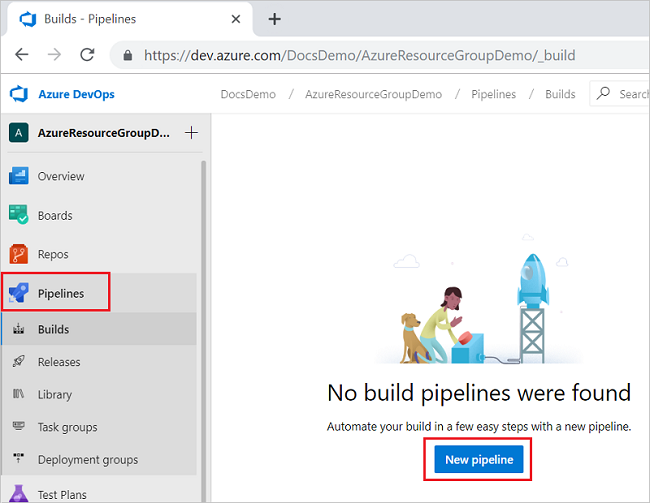Viewport: 650px width, 503px height.
Task: Click the AzureResourceGroupDemo breadcrumb
Action: click(x=373, y=95)
